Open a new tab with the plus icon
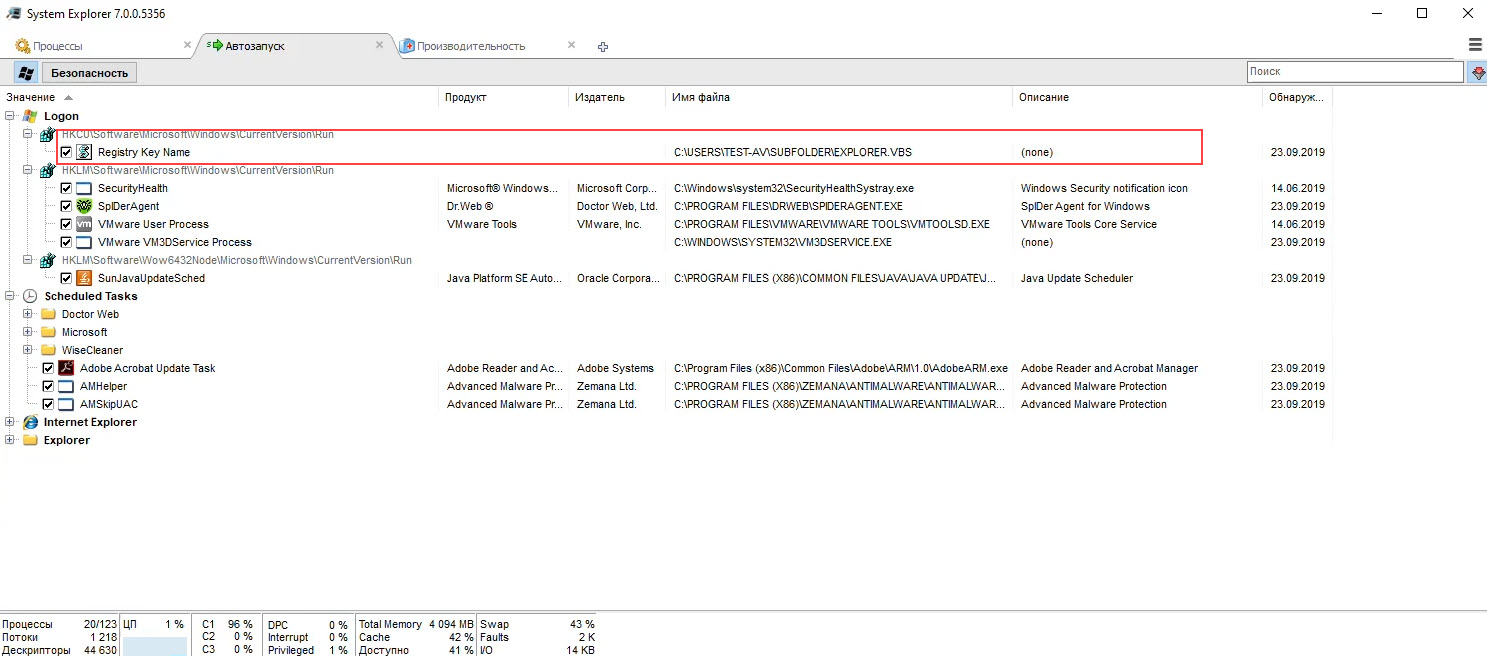The image size is (1487, 656). pyautogui.click(x=603, y=47)
